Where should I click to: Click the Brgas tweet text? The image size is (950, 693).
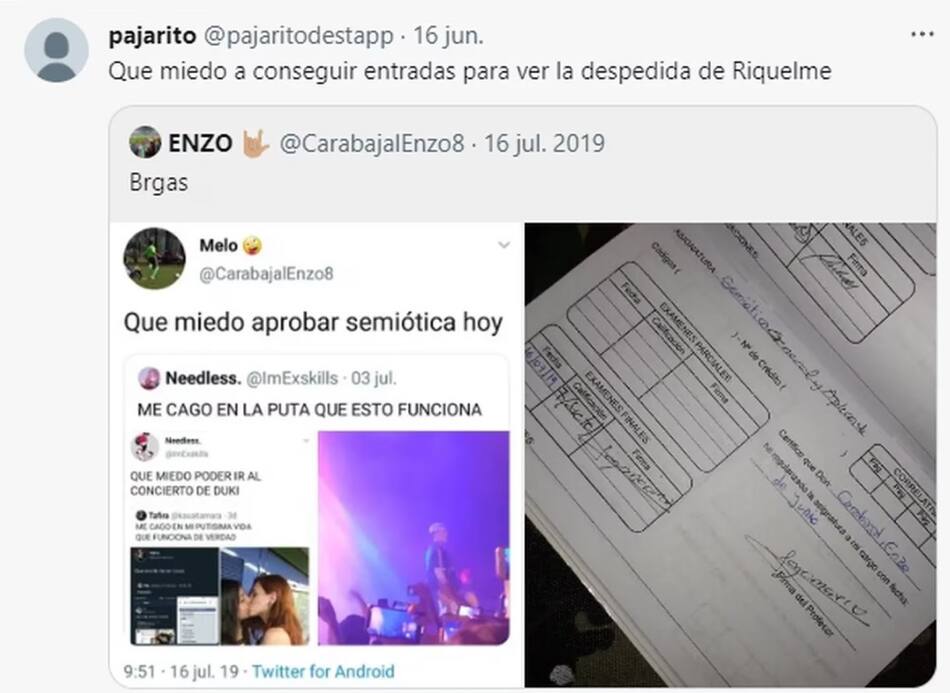tap(159, 182)
